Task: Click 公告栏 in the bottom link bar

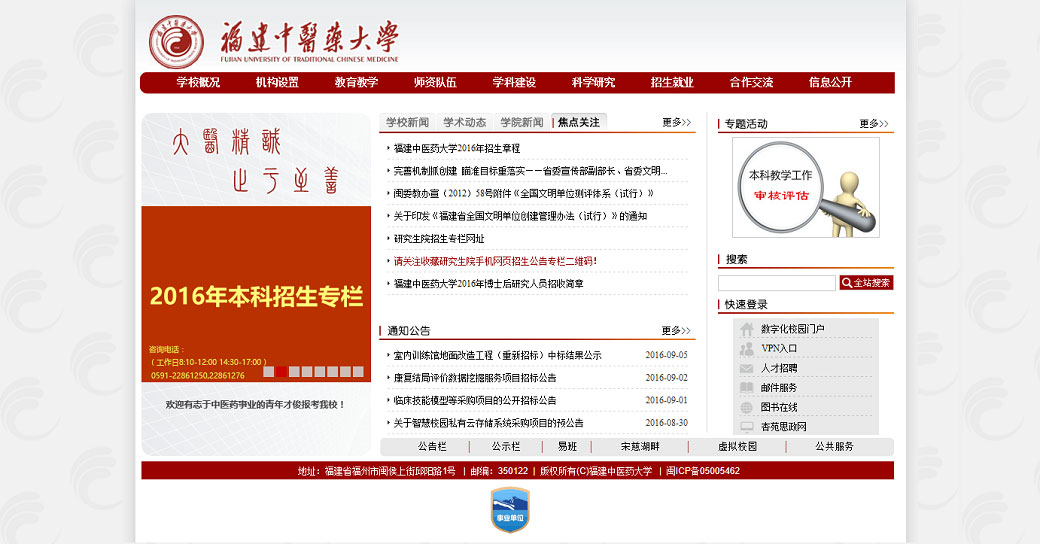Action: coord(432,446)
